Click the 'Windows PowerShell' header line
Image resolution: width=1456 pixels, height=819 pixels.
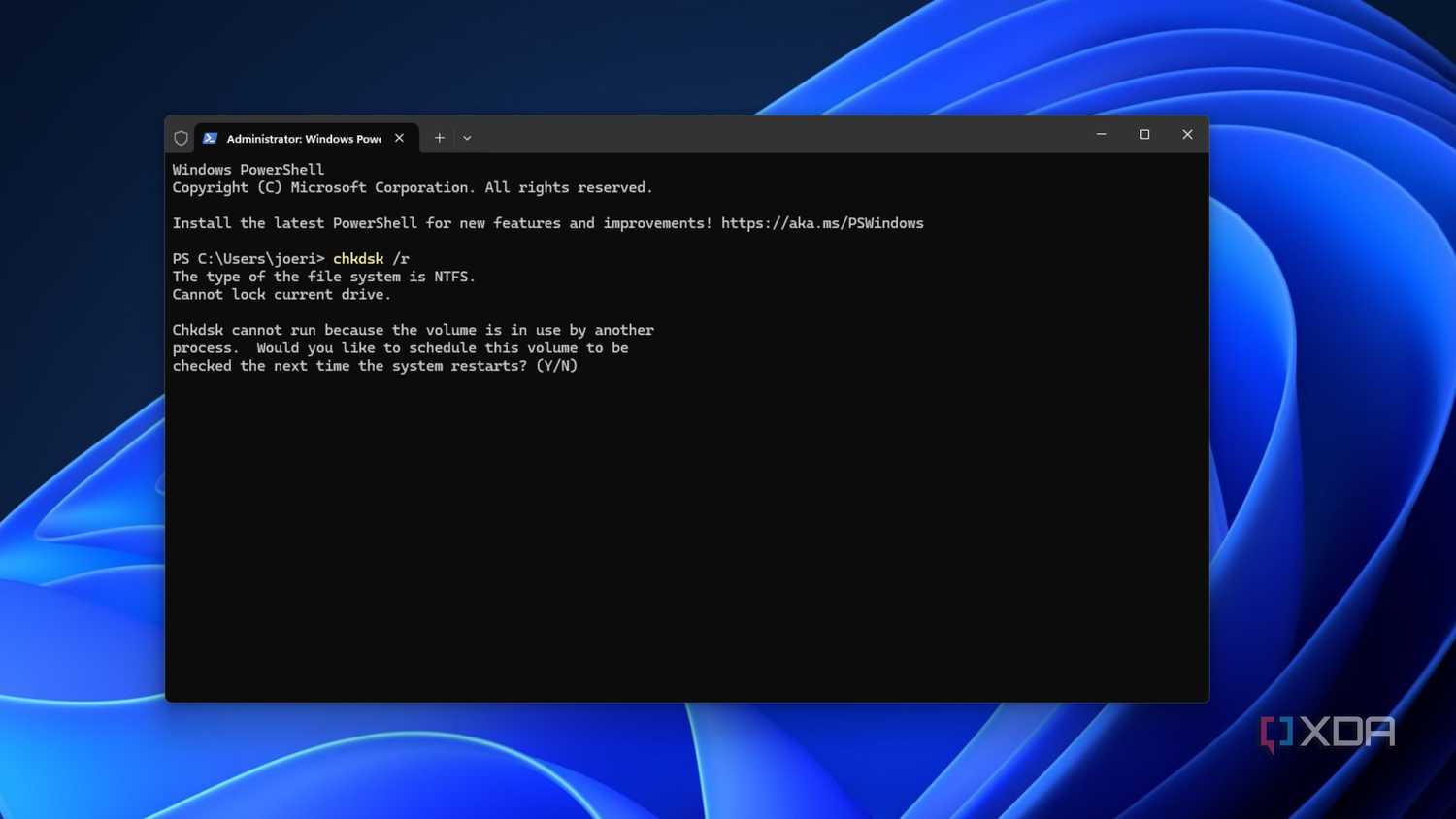(x=248, y=170)
